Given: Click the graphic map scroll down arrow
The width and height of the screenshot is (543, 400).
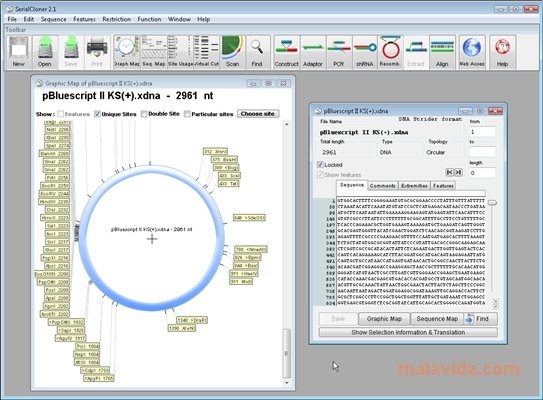Looking at the screenshot, I should coord(286,383).
